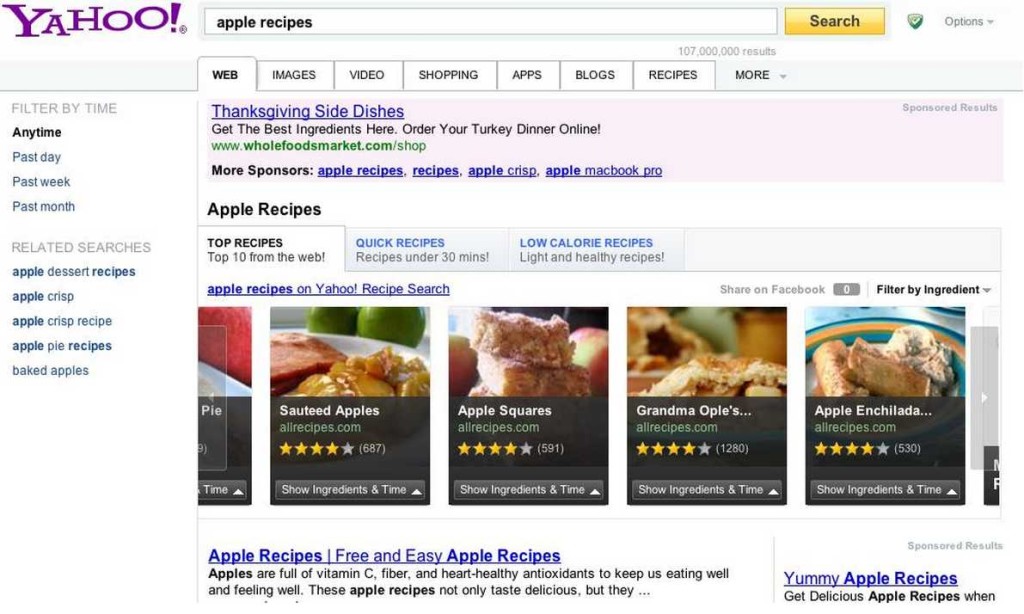Viewport: 1024px width, 614px height.
Task: Click the apple recipes sponsor link
Action: 360,170
